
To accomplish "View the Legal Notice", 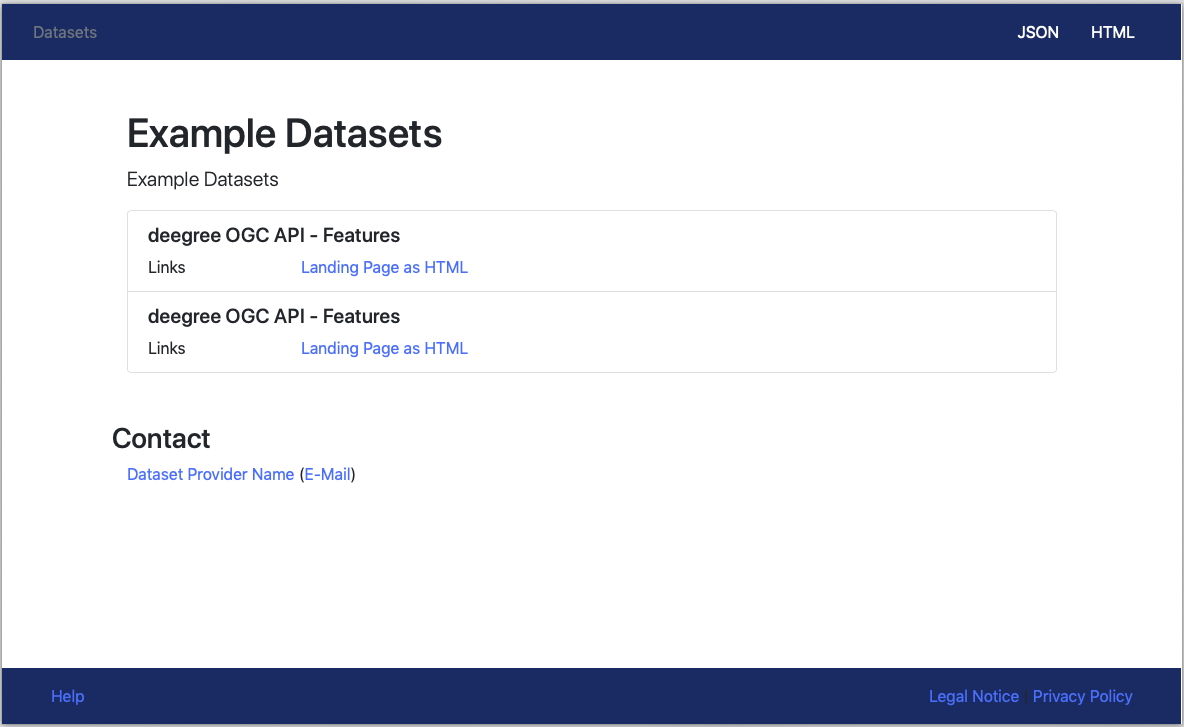I will (x=973, y=696).
